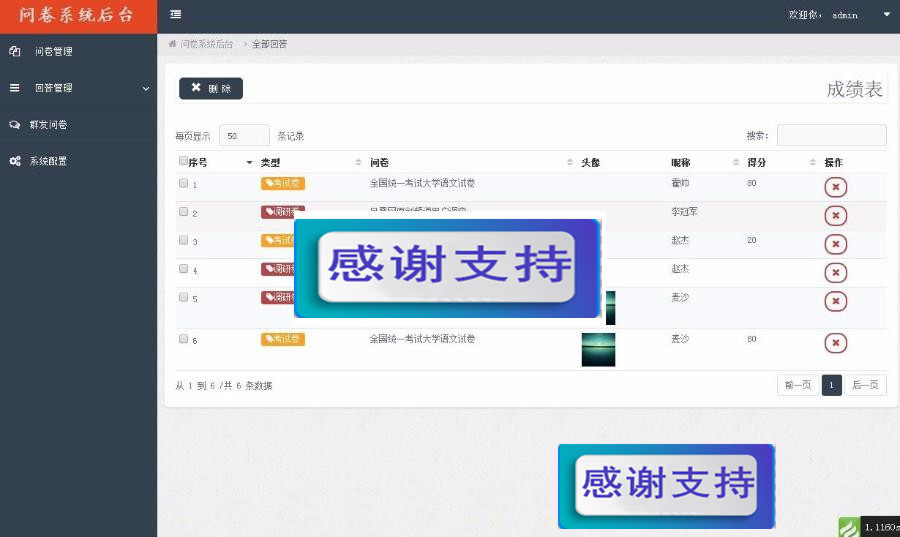Click the red delete icon for 李冠军 row
This screenshot has width=900, height=537.
click(835, 216)
